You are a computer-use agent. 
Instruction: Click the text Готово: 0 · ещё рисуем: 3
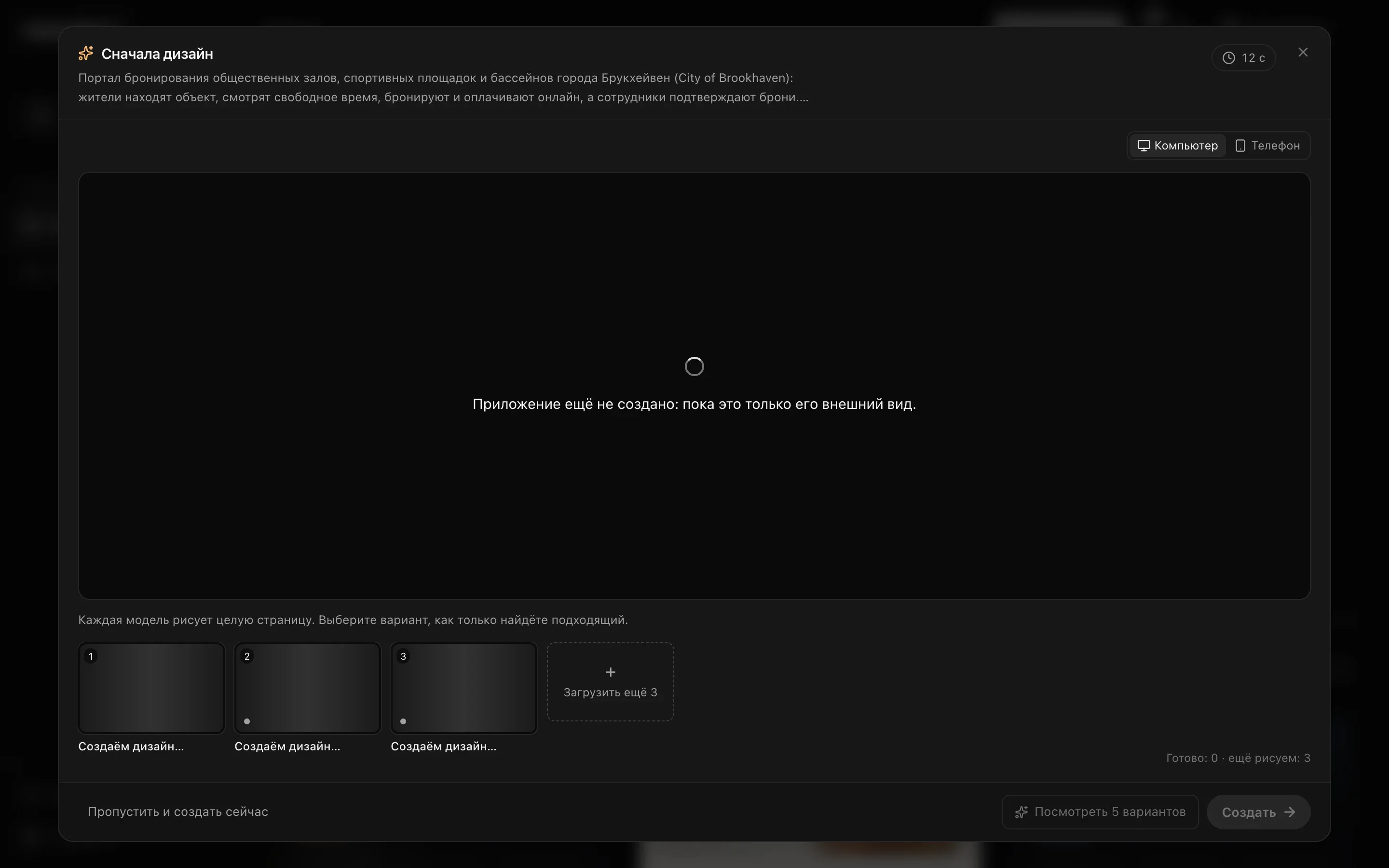(1238, 758)
